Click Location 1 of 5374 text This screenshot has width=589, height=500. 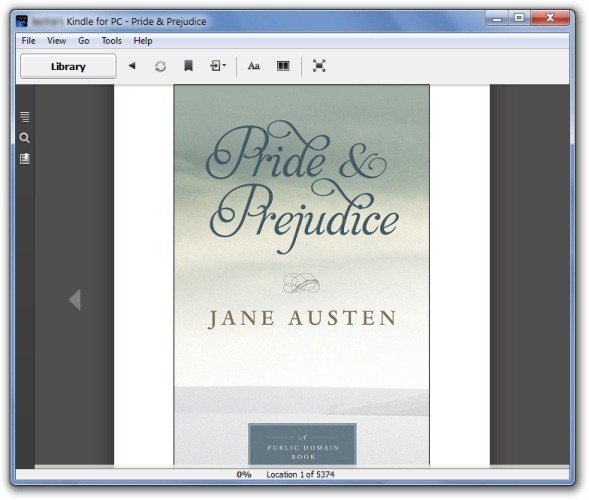click(301, 475)
